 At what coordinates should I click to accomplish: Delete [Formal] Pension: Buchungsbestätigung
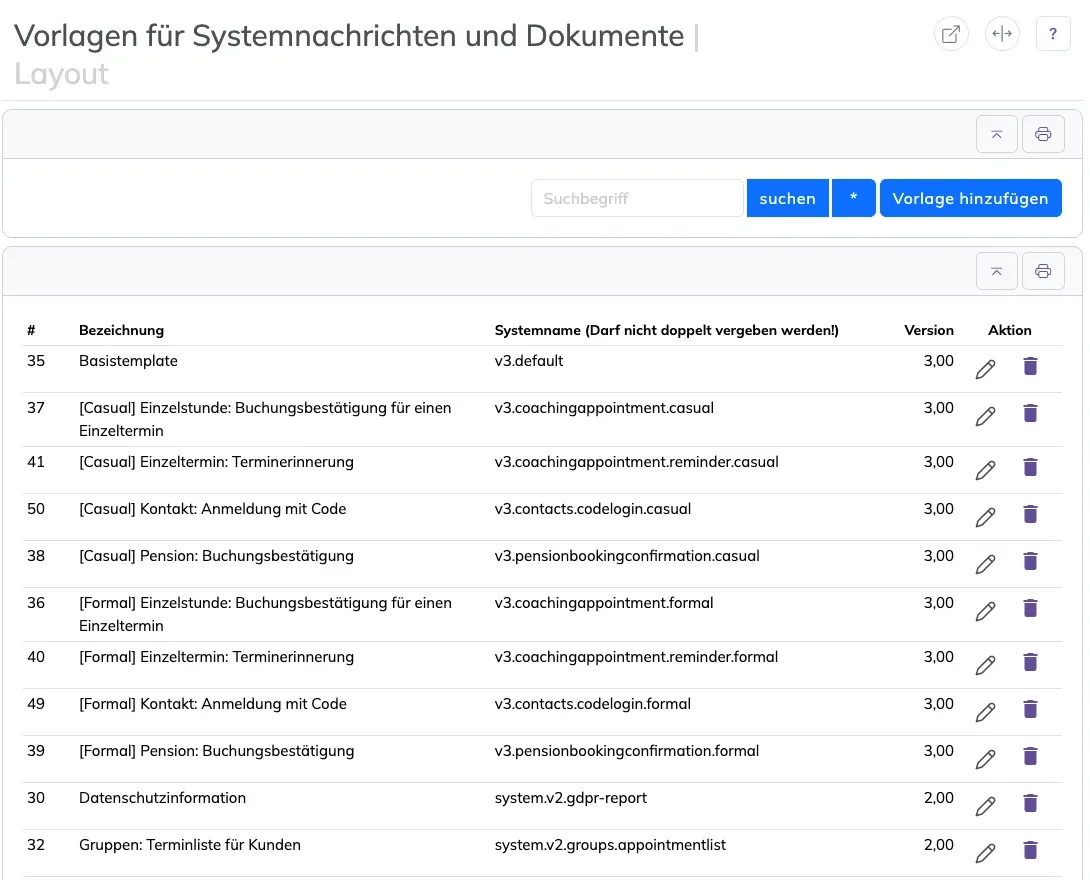point(1030,756)
